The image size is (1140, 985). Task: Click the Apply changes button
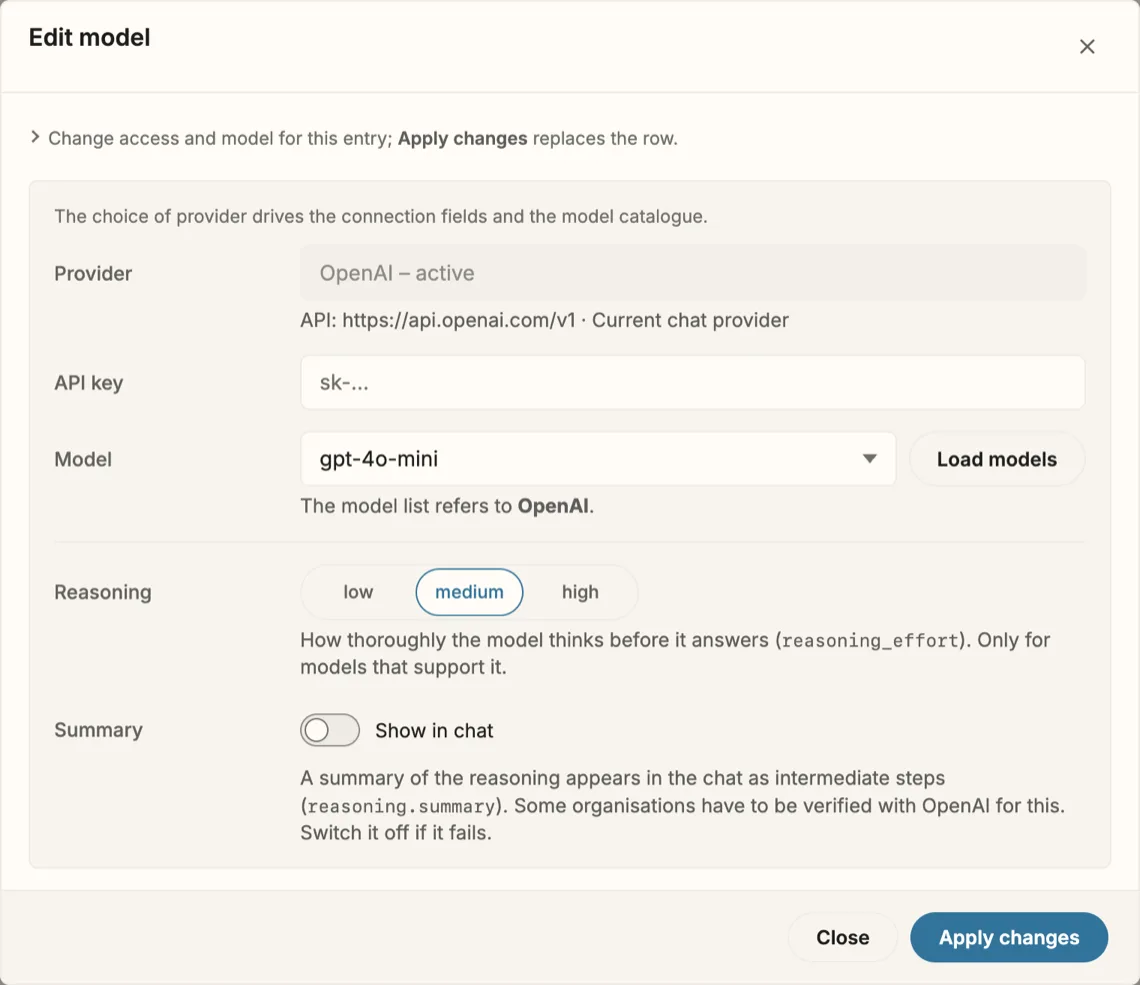[x=1009, y=938]
